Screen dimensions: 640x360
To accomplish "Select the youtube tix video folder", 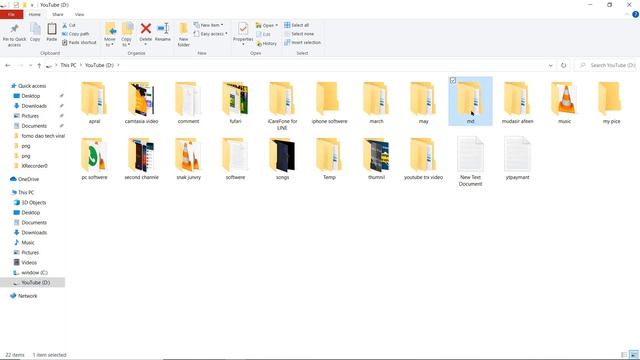I will tap(423, 158).
